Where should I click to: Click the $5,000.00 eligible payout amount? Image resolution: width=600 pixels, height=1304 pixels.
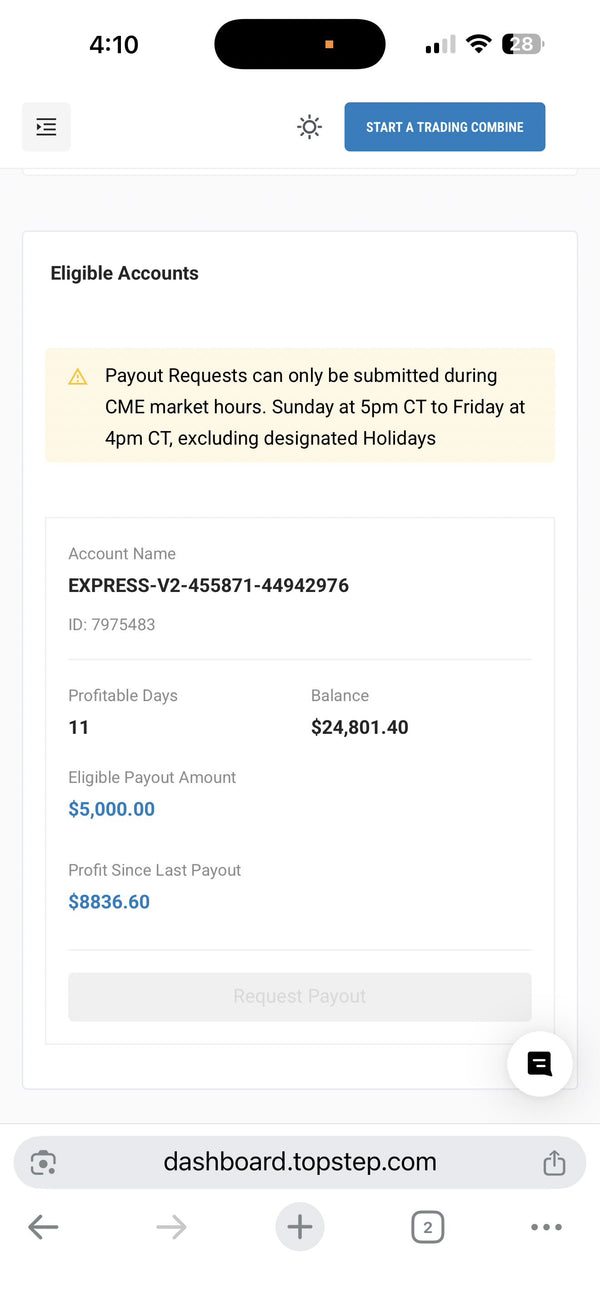click(x=111, y=809)
